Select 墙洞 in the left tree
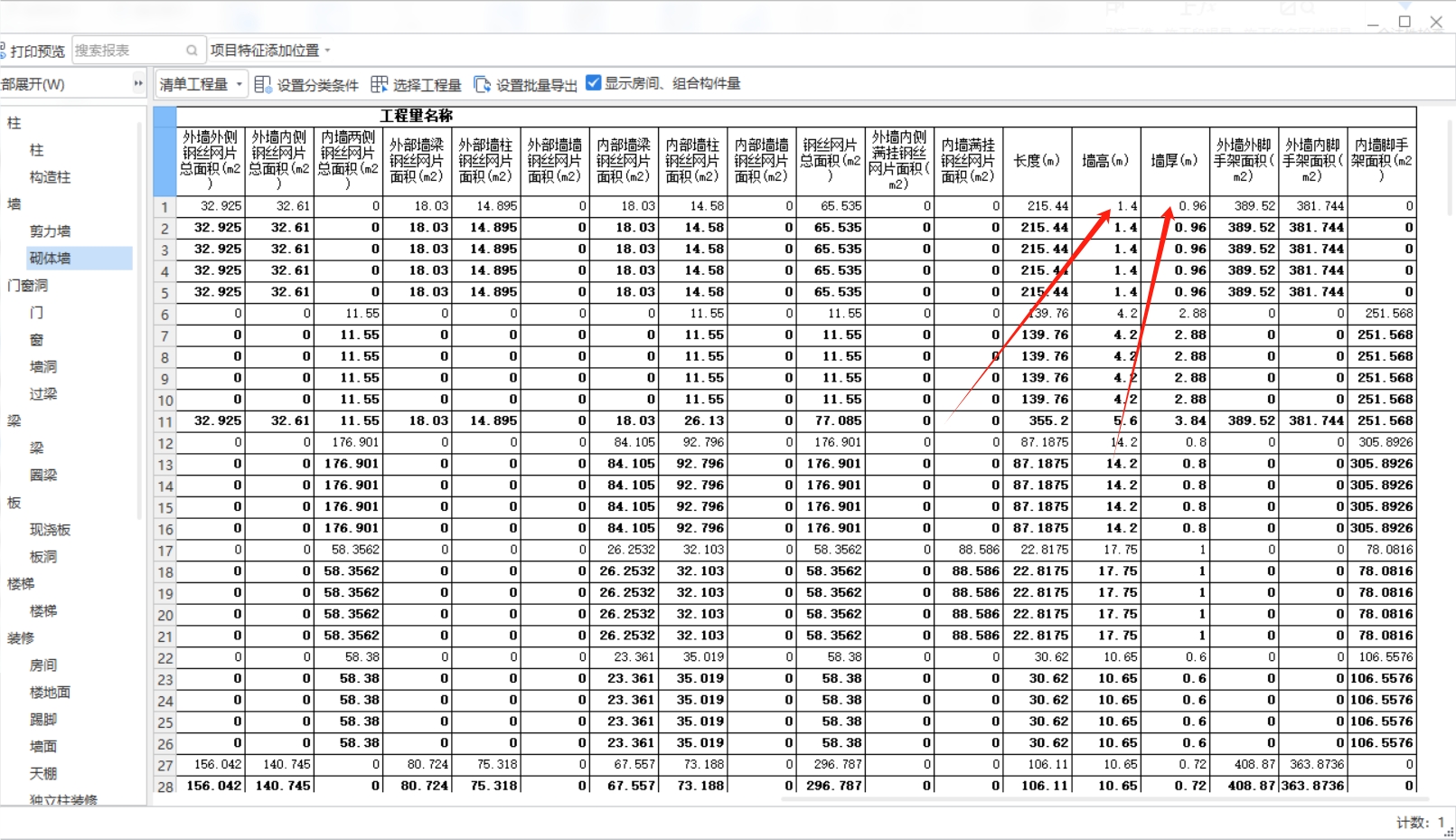 43,367
